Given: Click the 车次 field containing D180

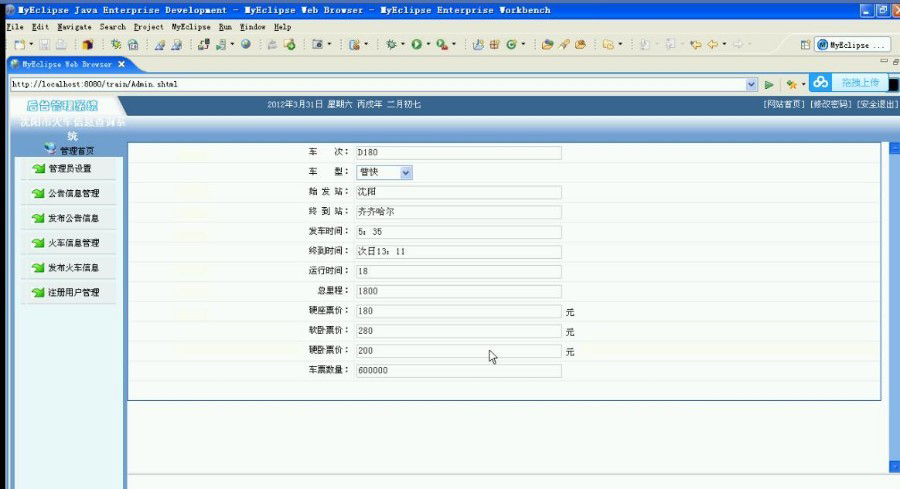Looking at the screenshot, I should point(459,153).
